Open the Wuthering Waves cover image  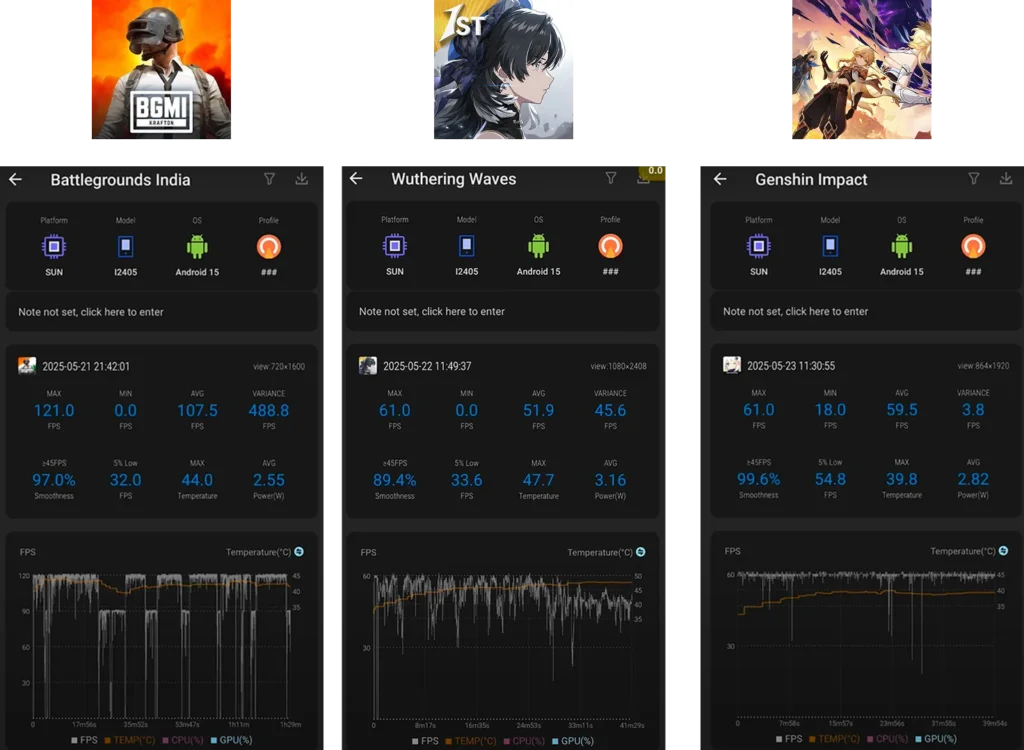pos(504,69)
